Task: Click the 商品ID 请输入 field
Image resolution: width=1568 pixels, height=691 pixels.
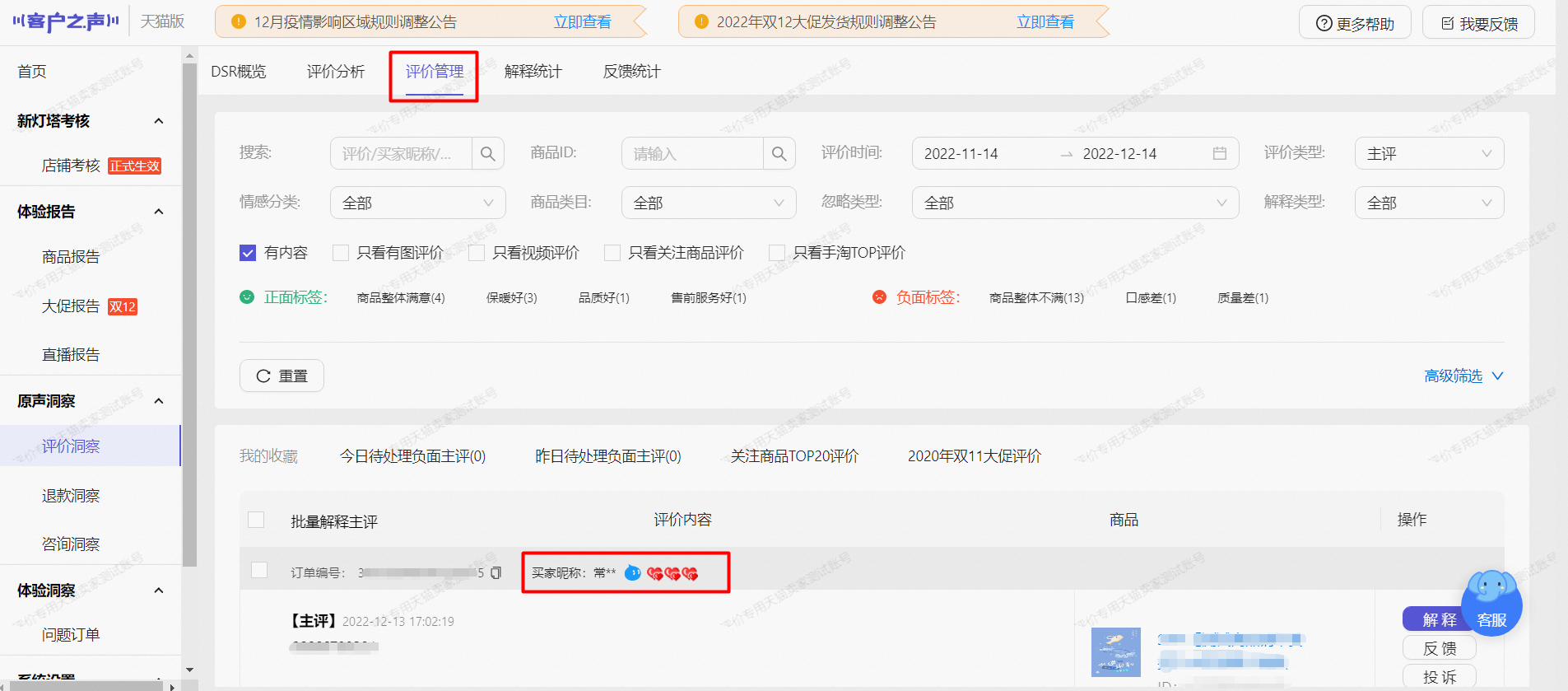Action: [x=692, y=154]
